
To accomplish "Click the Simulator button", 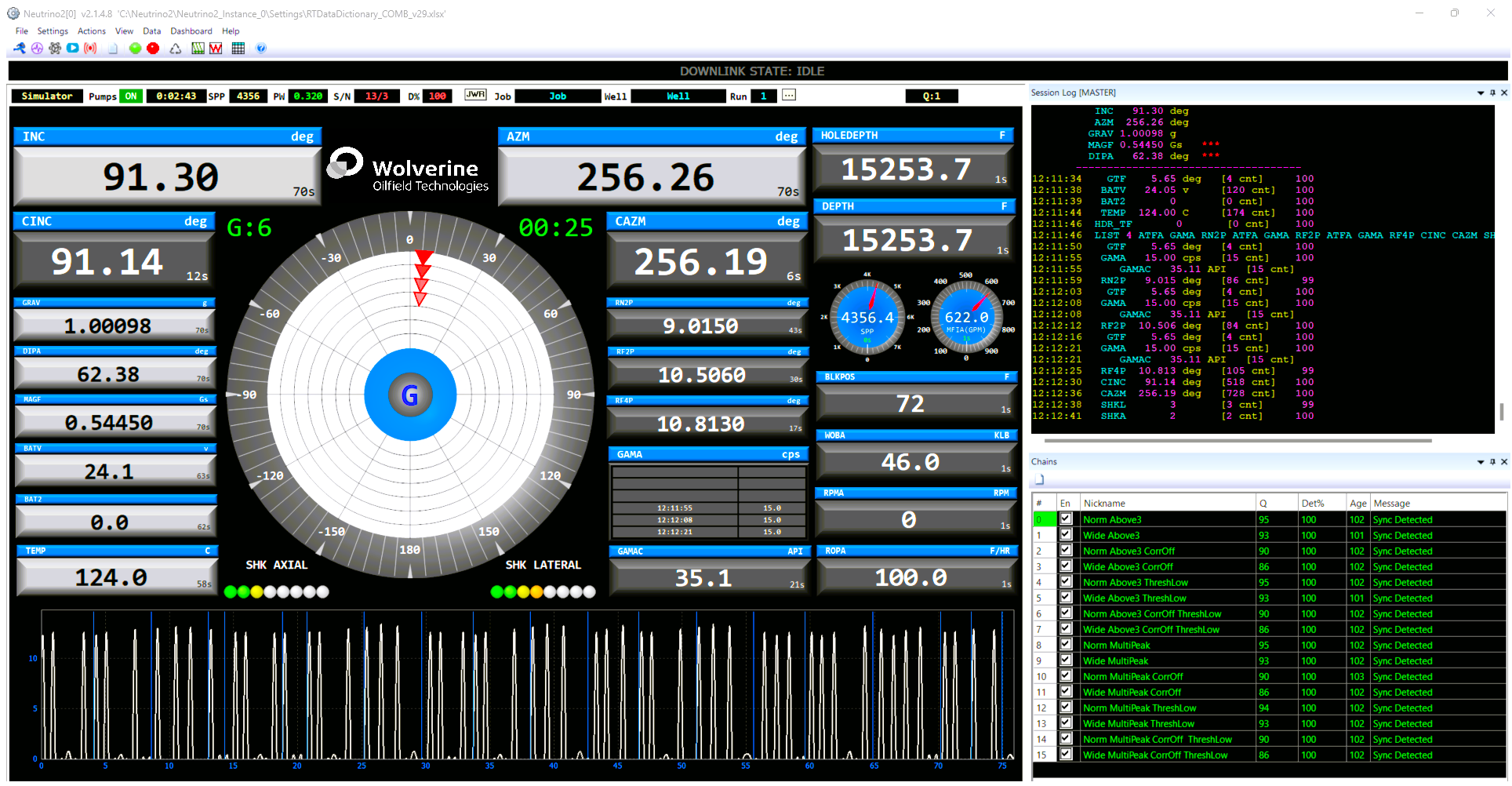I will (46, 96).
